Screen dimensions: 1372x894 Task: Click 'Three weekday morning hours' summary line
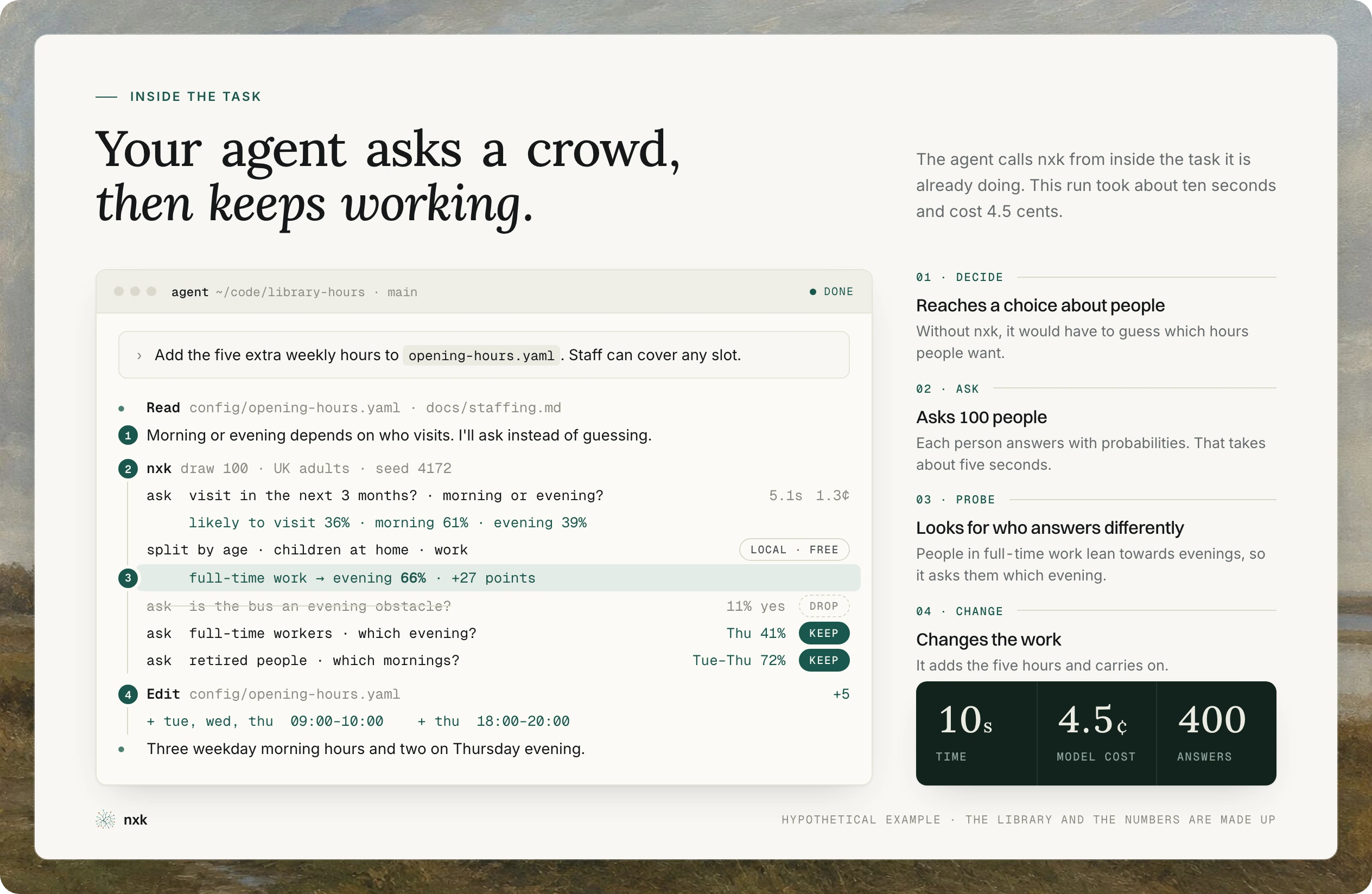pyautogui.click(x=365, y=749)
